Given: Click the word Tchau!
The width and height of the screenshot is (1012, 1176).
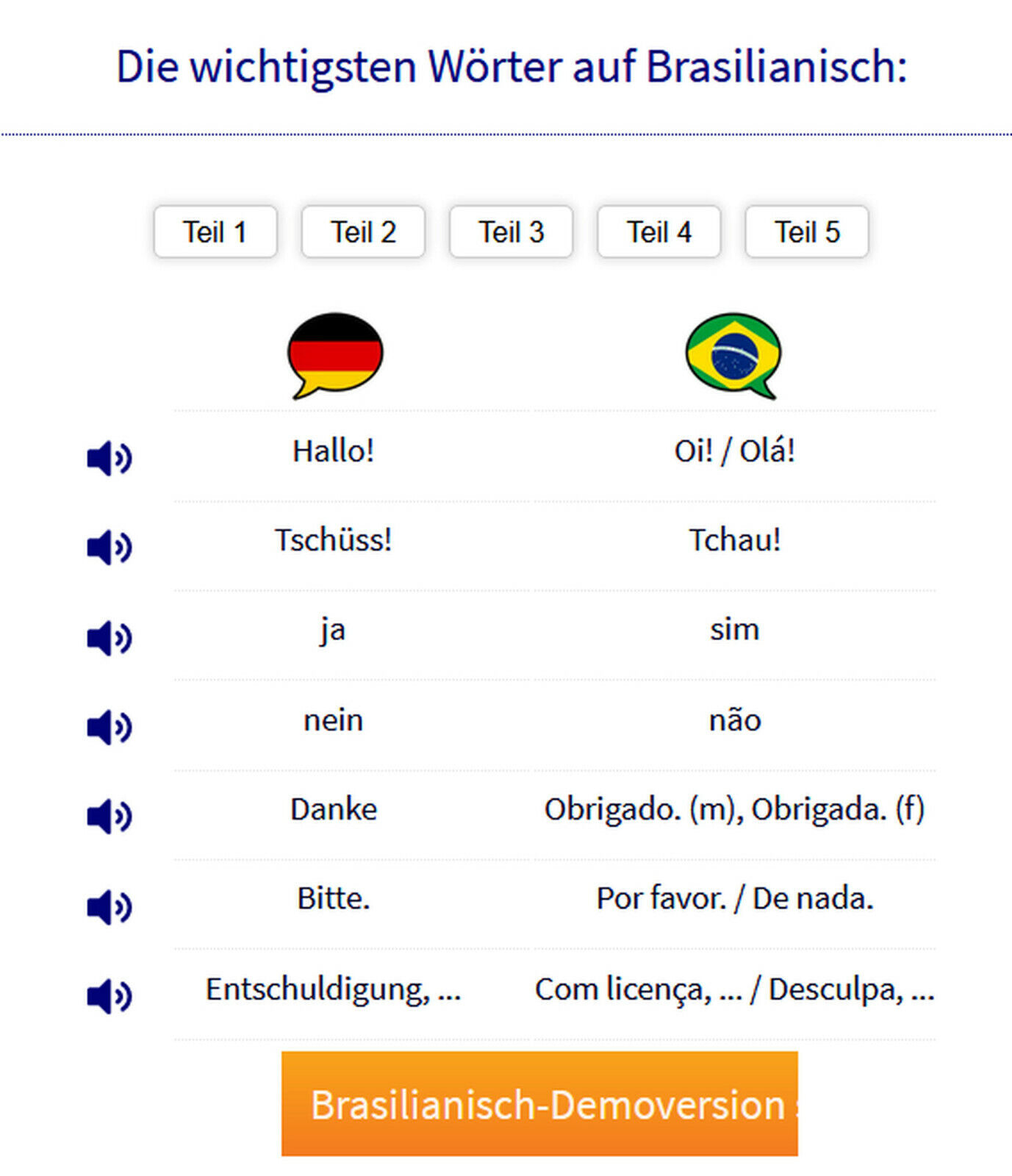Looking at the screenshot, I should [x=734, y=540].
